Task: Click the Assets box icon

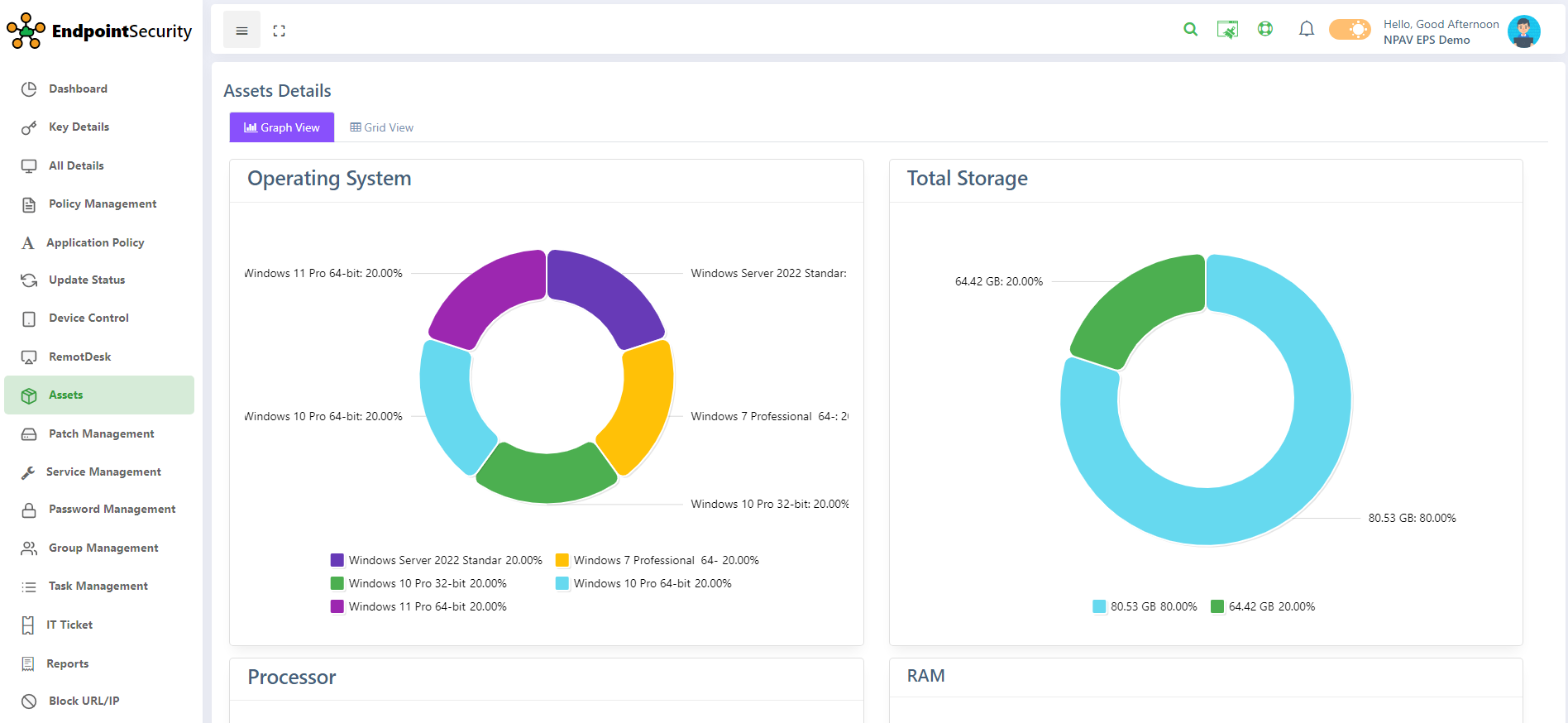Action: (x=29, y=395)
